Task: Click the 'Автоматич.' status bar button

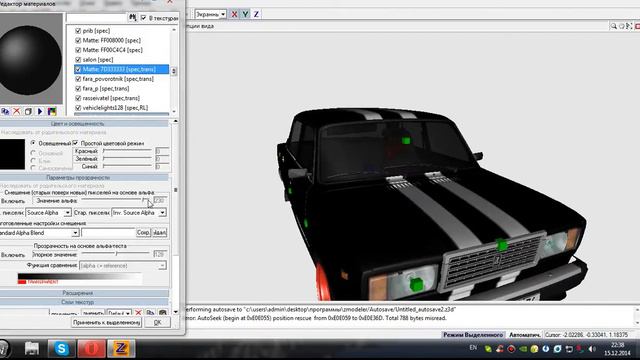Action: pos(525,335)
